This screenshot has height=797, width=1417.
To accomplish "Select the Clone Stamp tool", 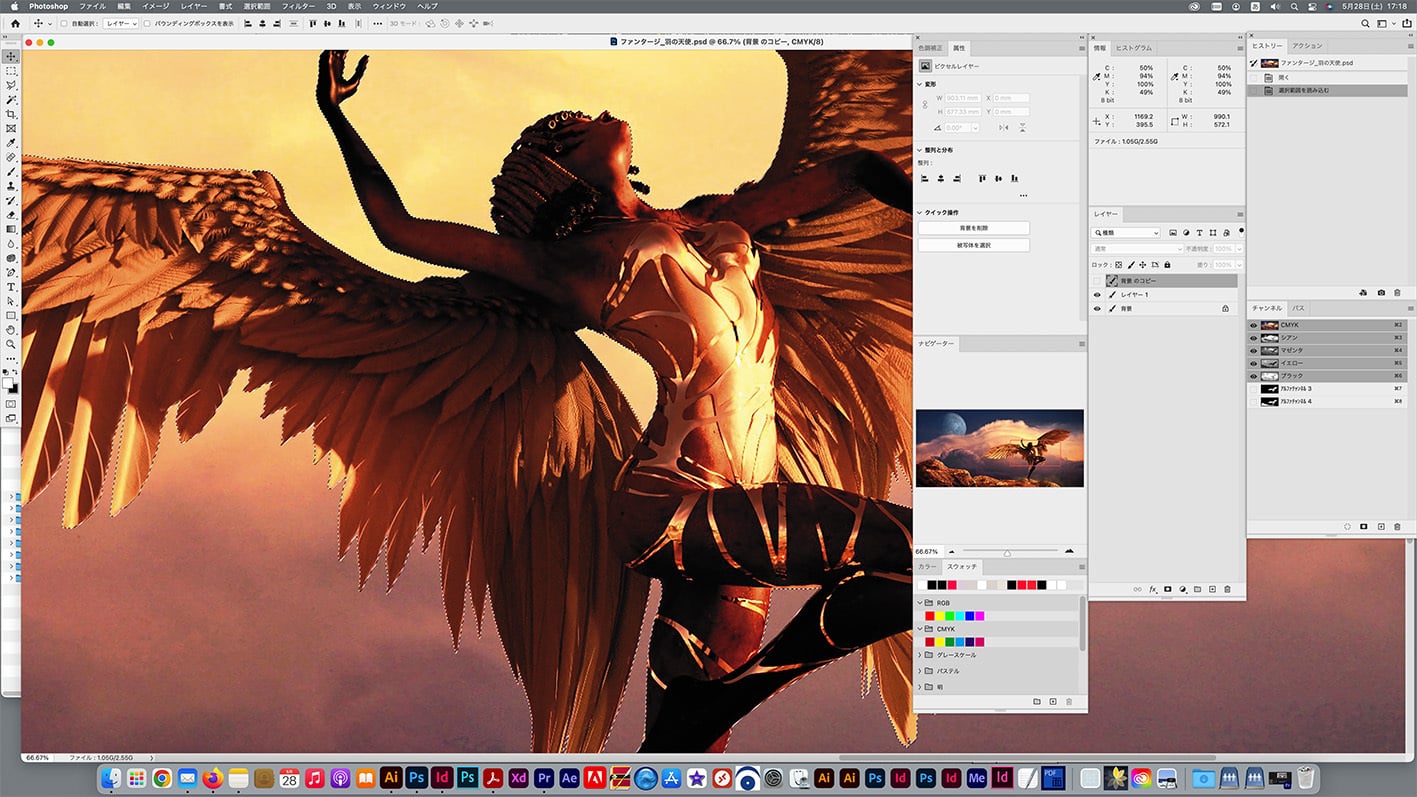I will click(11, 186).
